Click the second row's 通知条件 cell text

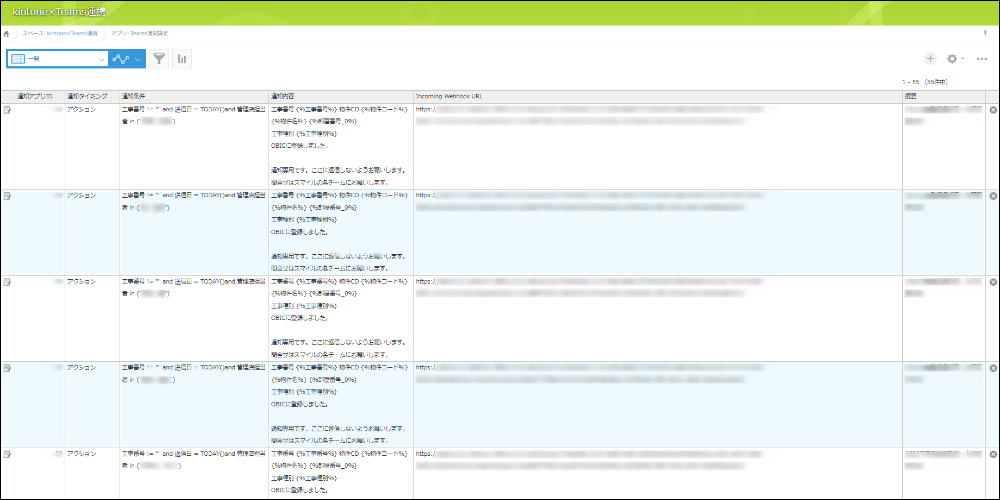click(192, 201)
